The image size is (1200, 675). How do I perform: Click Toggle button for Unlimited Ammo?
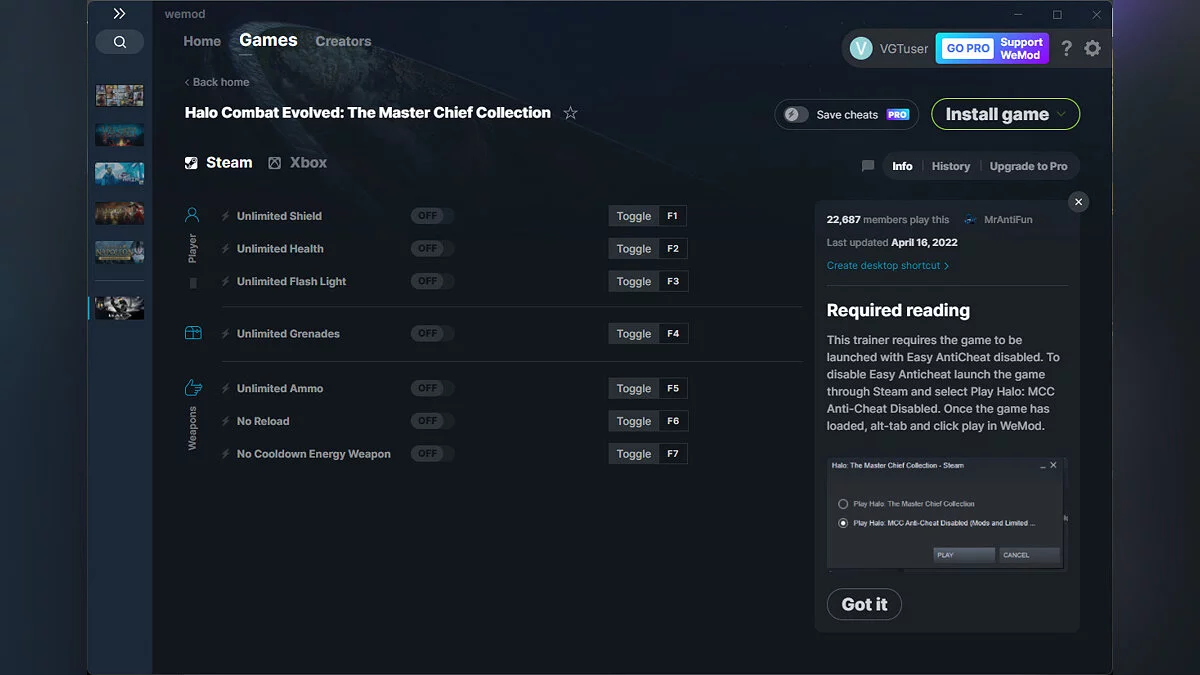[x=634, y=389]
